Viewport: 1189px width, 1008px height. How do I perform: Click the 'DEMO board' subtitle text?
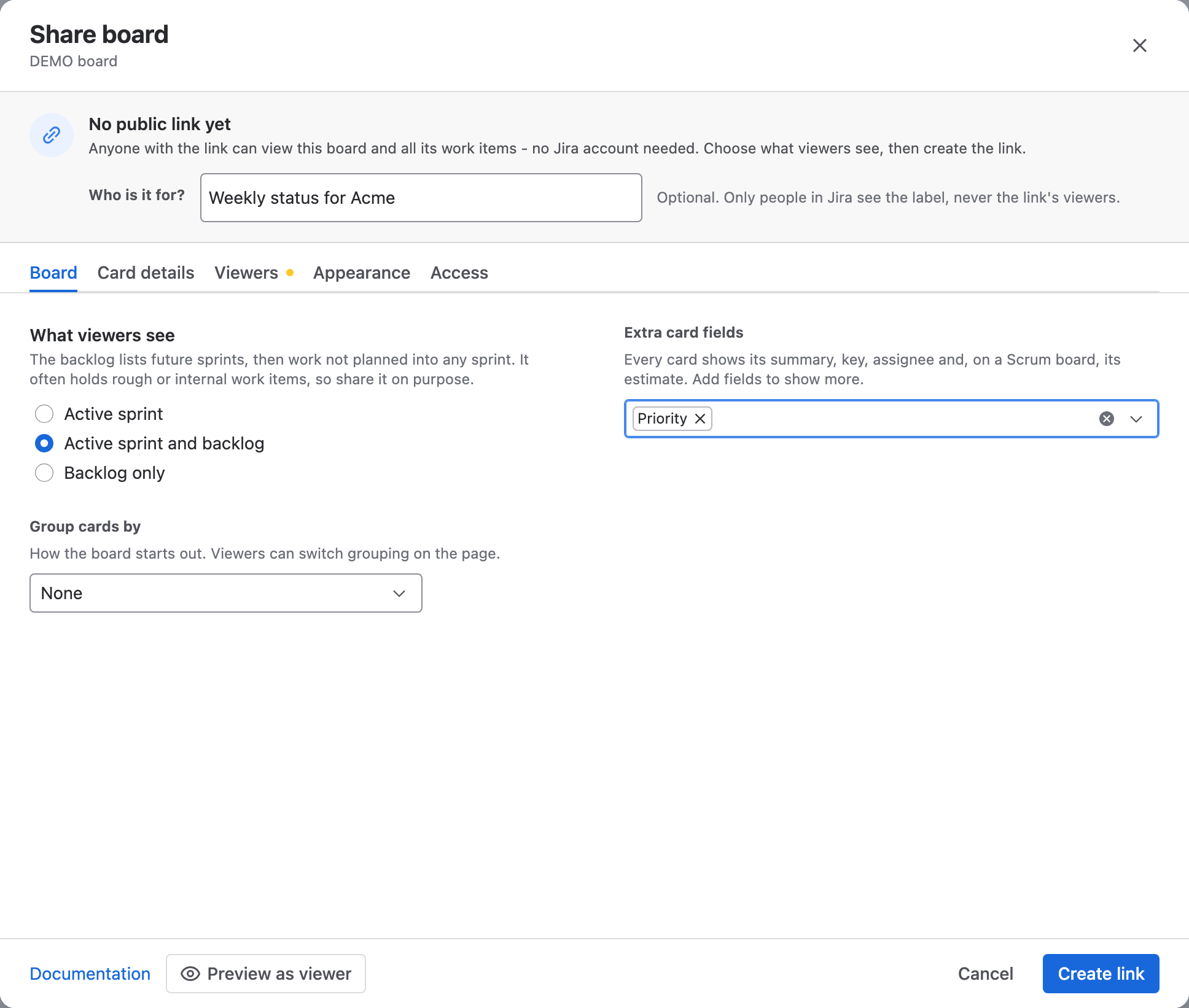(74, 61)
